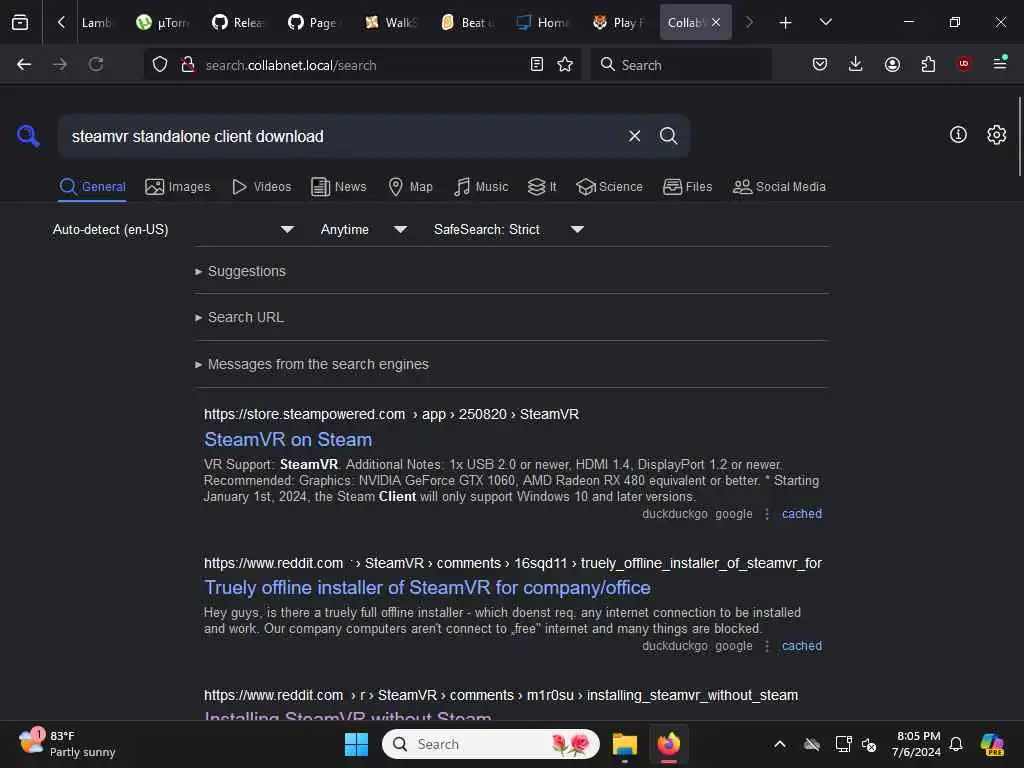Open Truely offline installer of SteamVR result

tap(427, 588)
